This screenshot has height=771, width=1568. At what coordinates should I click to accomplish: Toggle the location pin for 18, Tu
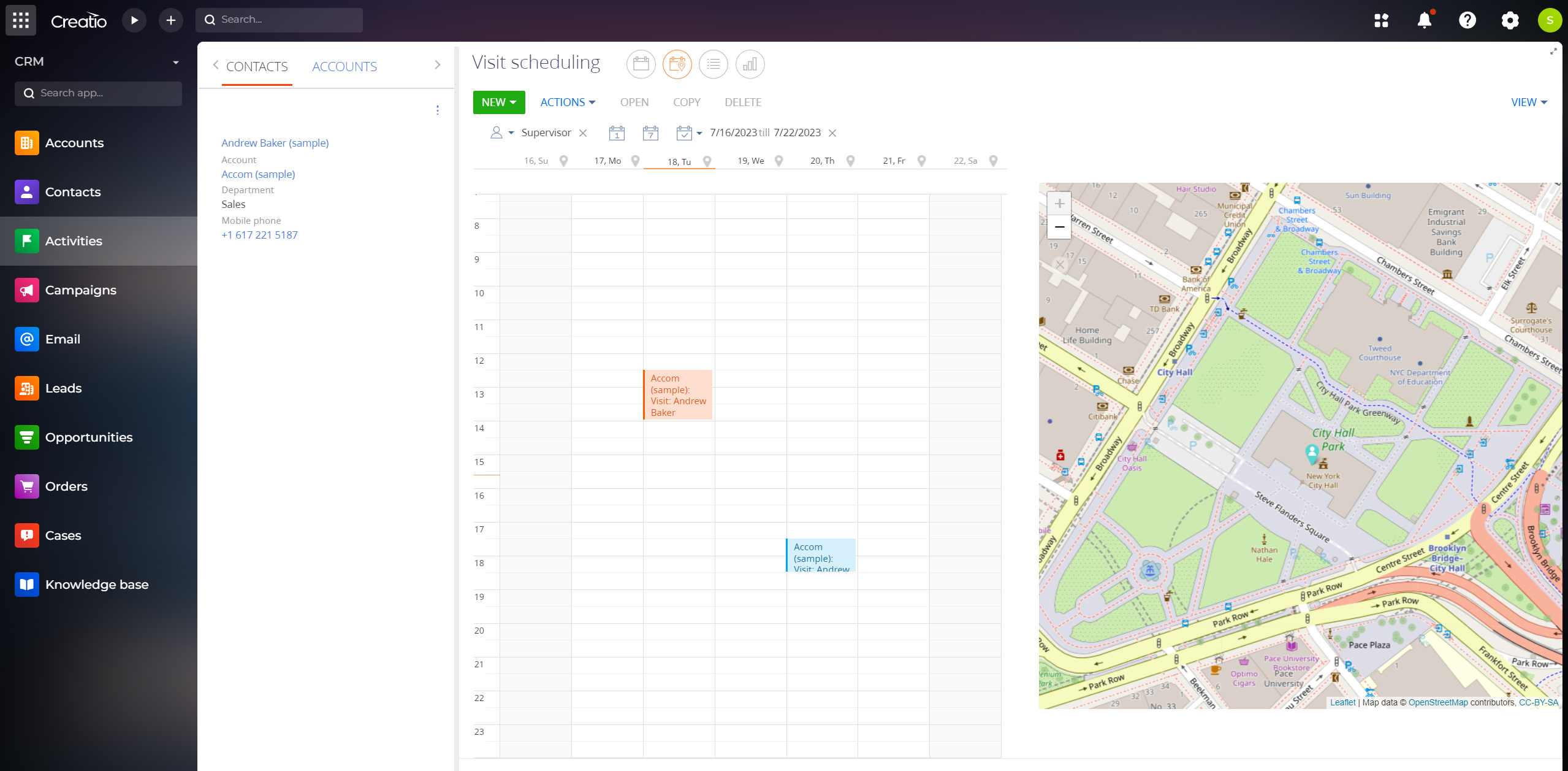click(707, 161)
